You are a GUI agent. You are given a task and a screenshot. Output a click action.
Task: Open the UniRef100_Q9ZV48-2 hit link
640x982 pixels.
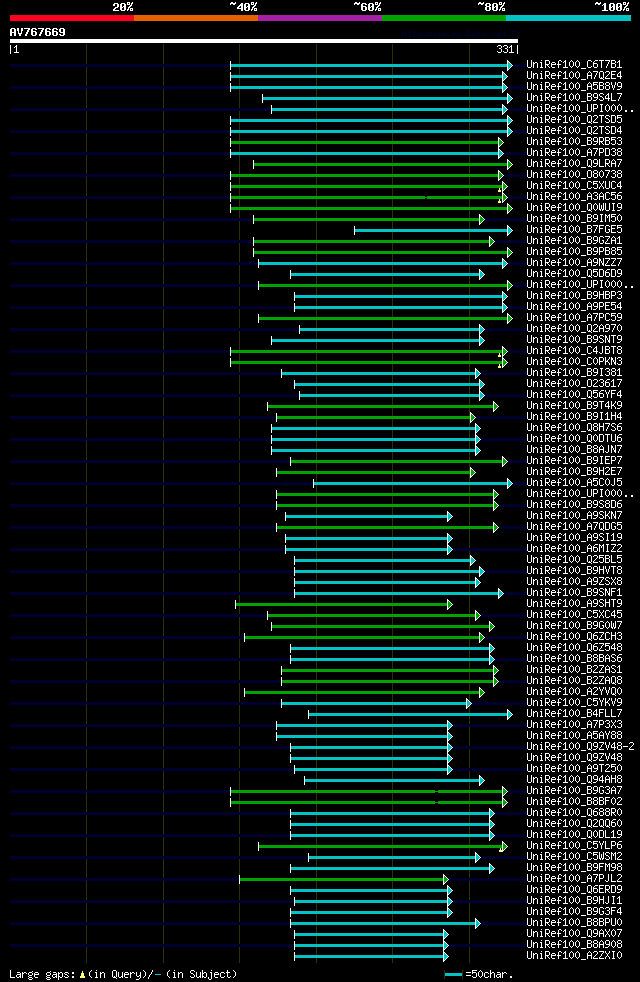(580, 747)
